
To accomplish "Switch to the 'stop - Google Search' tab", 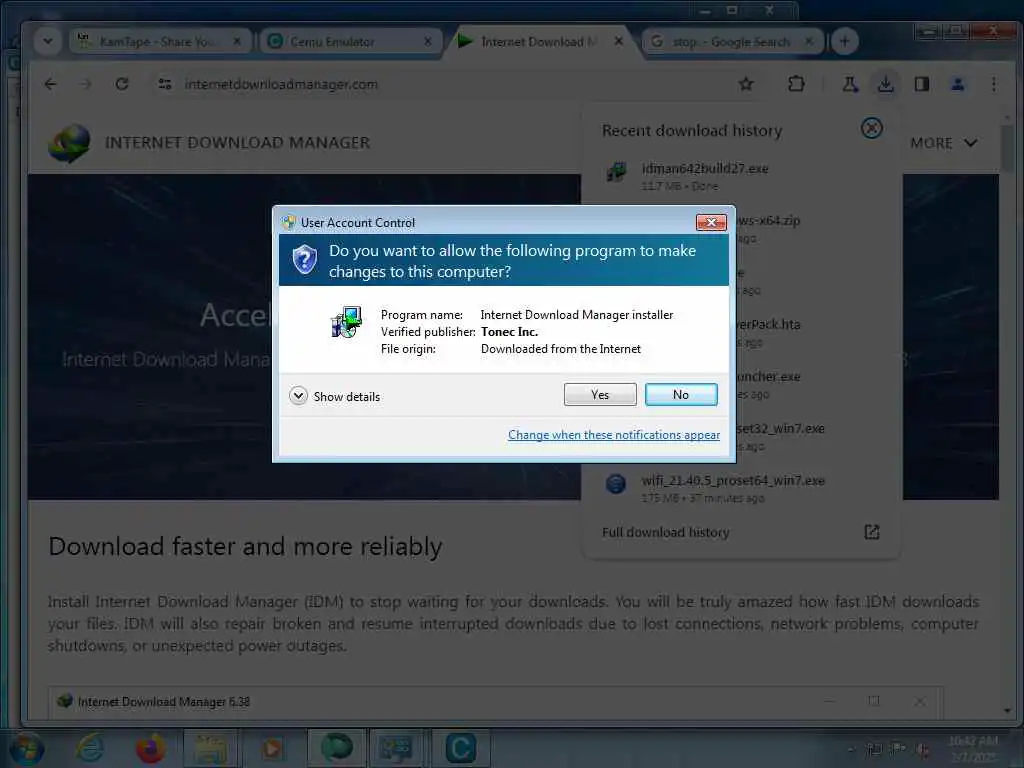I will click(x=731, y=42).
